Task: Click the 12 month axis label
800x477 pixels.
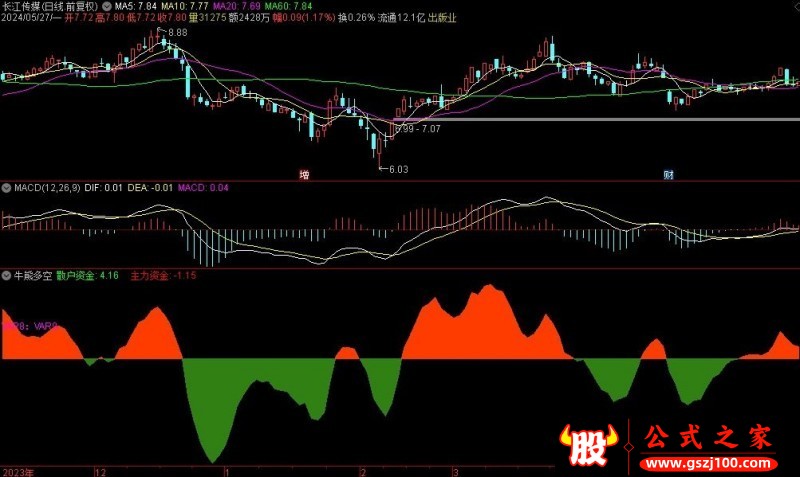Action: coord(101,472)
